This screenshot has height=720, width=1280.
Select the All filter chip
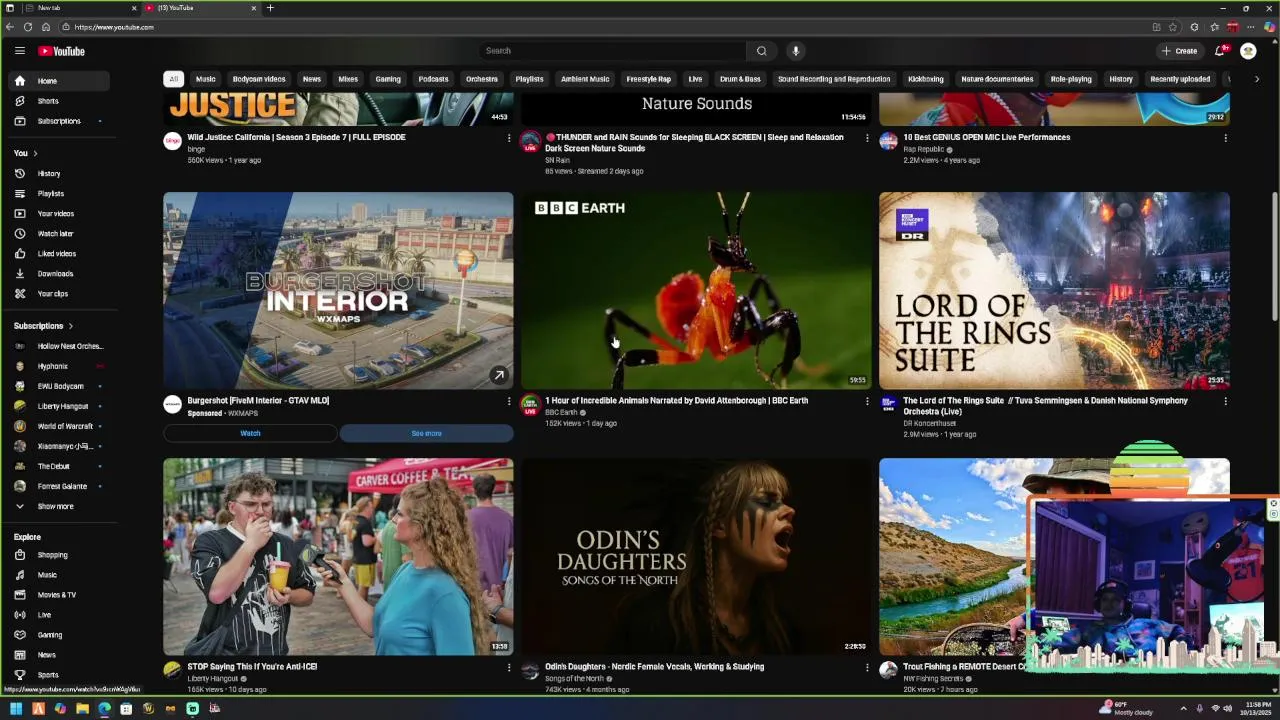[x=173, y=79]
